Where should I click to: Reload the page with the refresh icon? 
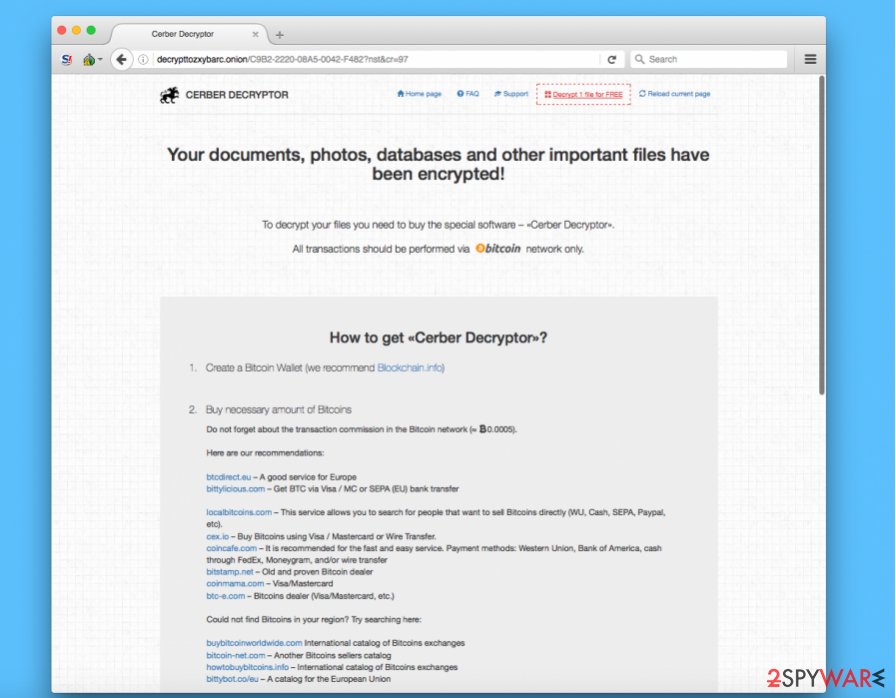(611, 59)
